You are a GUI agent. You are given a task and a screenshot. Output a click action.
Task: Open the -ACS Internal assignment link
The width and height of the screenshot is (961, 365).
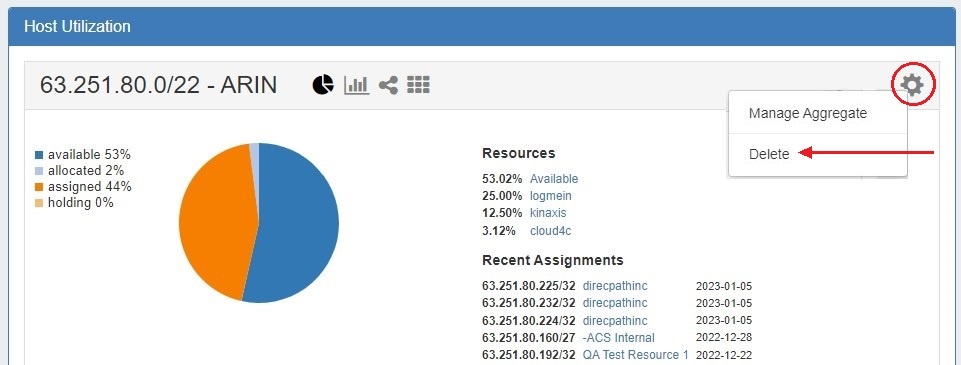(618, 337)
